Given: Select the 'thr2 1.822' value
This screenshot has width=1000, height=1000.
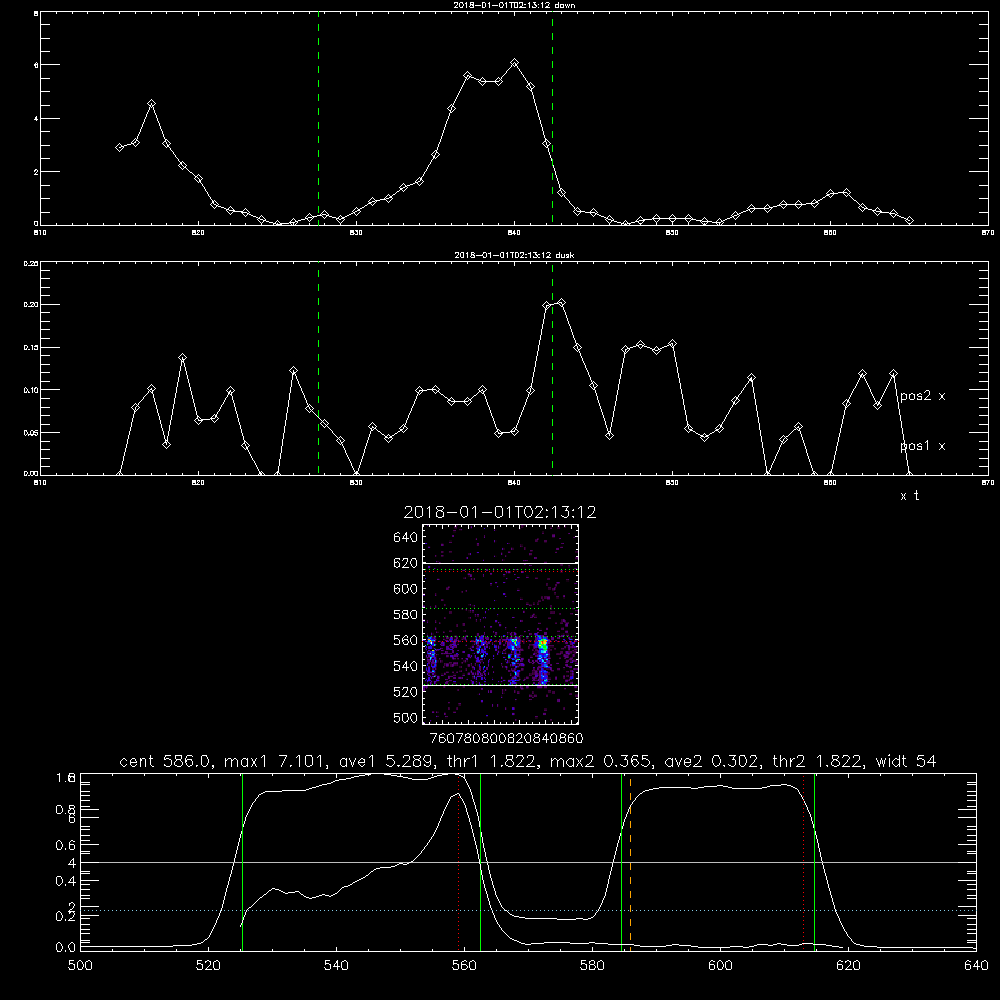Looking at the screenshot, I should [x=818, y=761].
